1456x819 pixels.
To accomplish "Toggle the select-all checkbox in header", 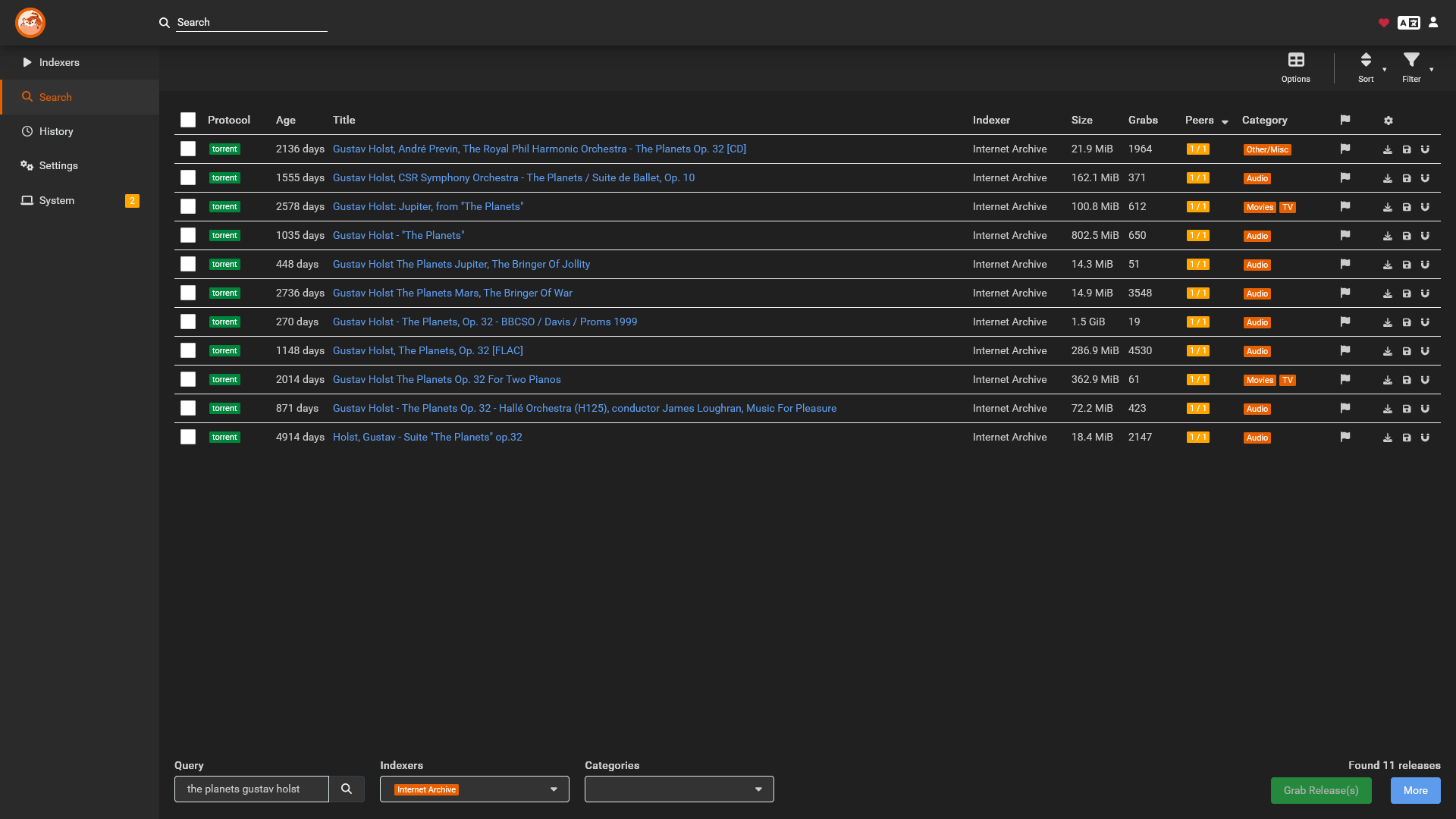I will pos(188,120).
